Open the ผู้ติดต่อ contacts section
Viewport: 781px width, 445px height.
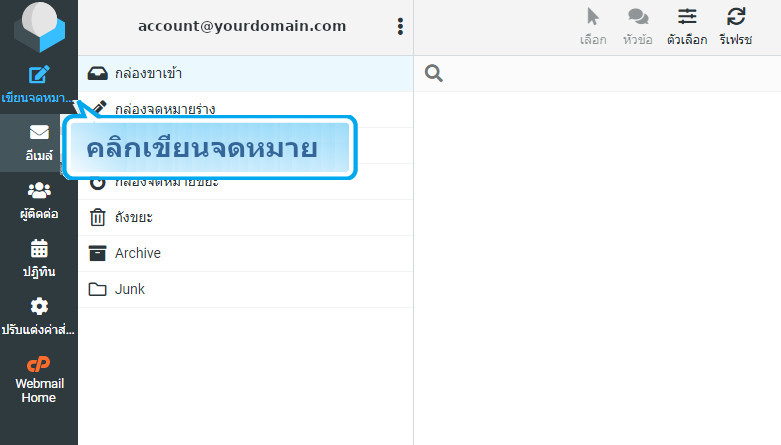[x=39, y=201]
